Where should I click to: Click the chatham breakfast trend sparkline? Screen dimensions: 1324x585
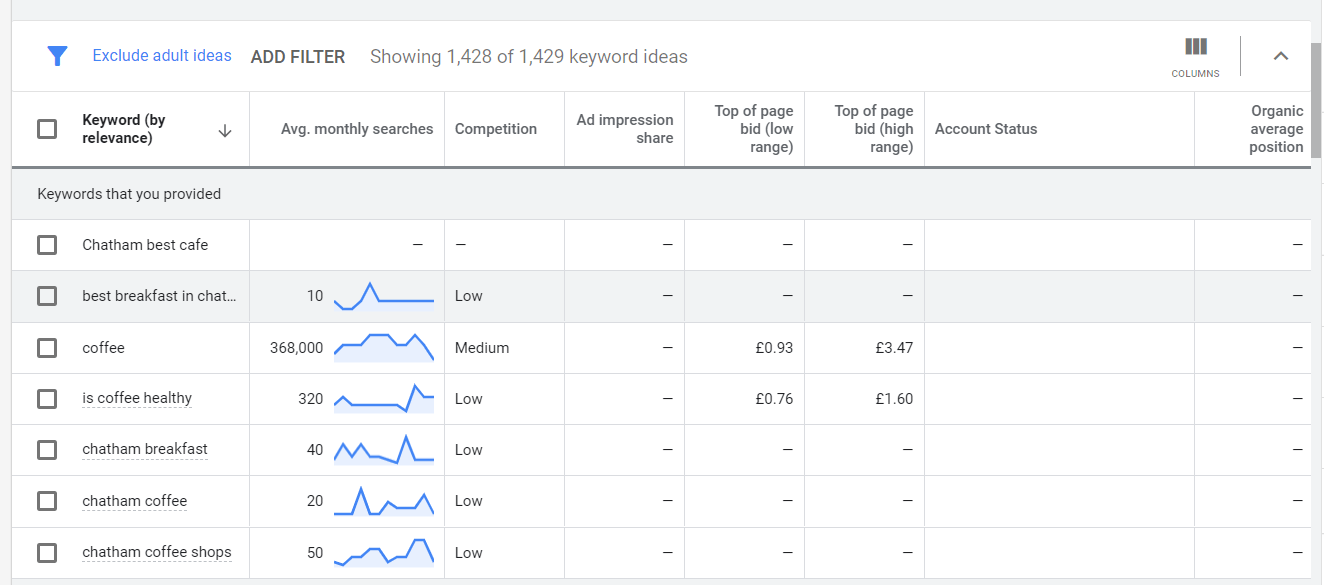(x=384, y=449)
